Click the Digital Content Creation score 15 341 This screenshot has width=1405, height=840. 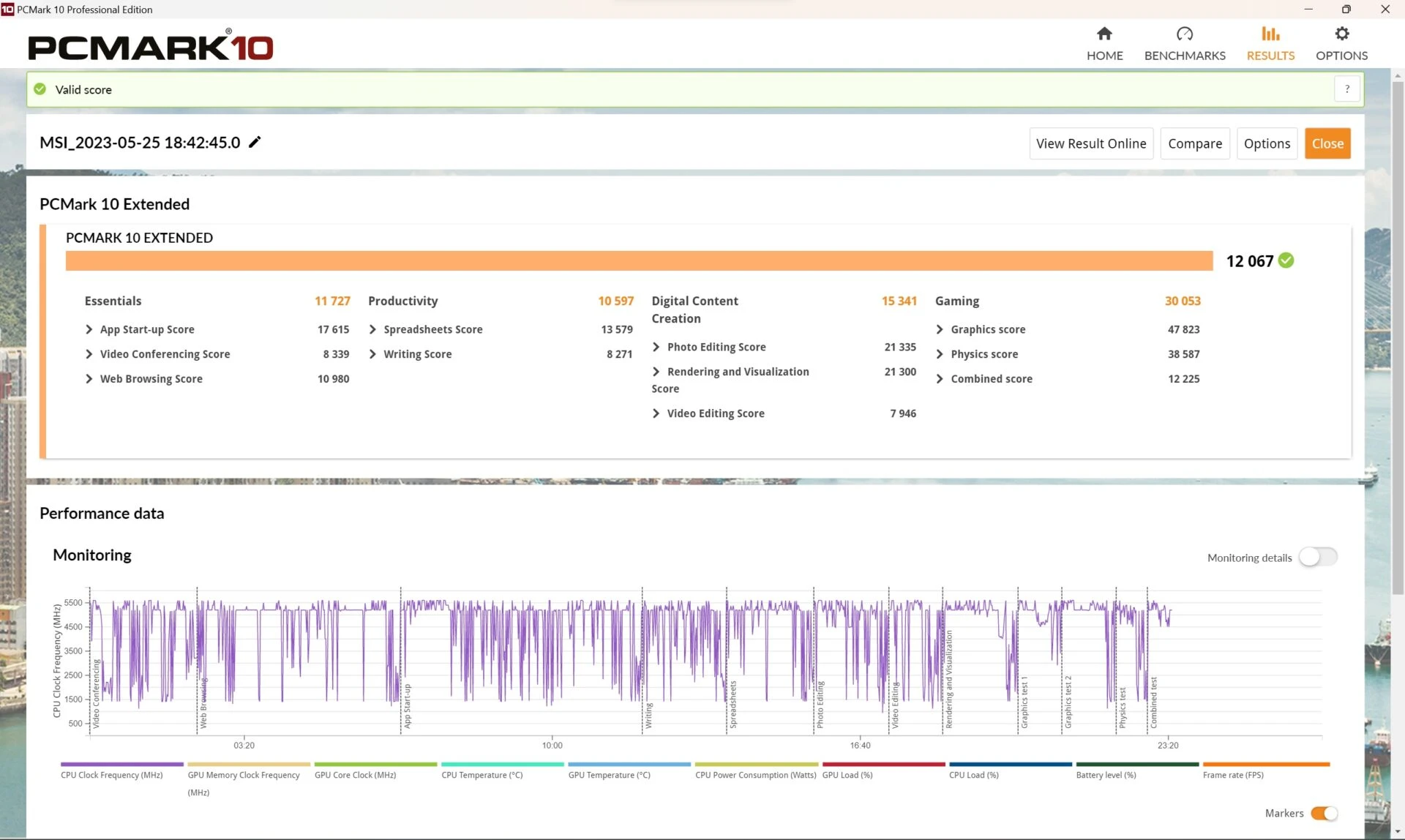(899, 301)
